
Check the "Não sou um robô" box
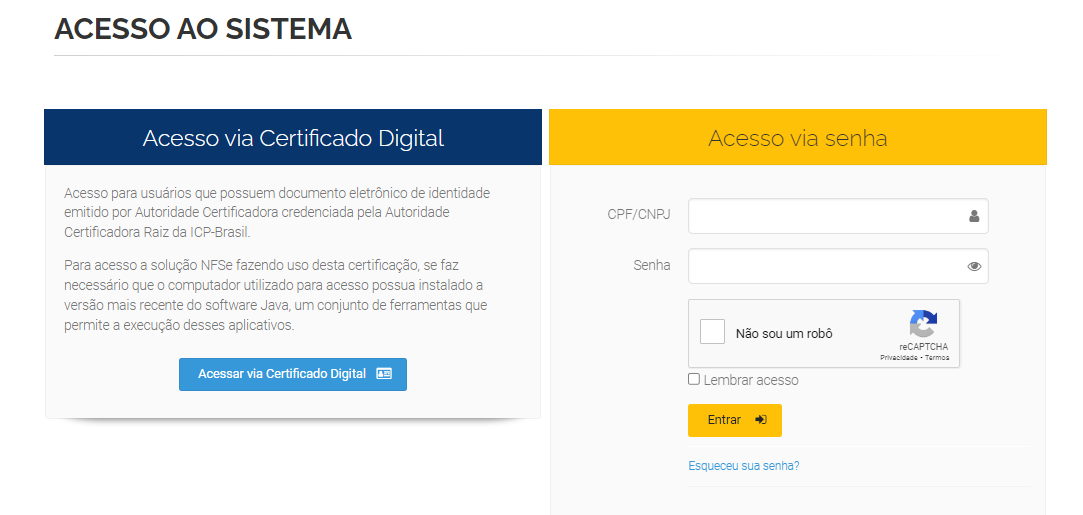712,331
